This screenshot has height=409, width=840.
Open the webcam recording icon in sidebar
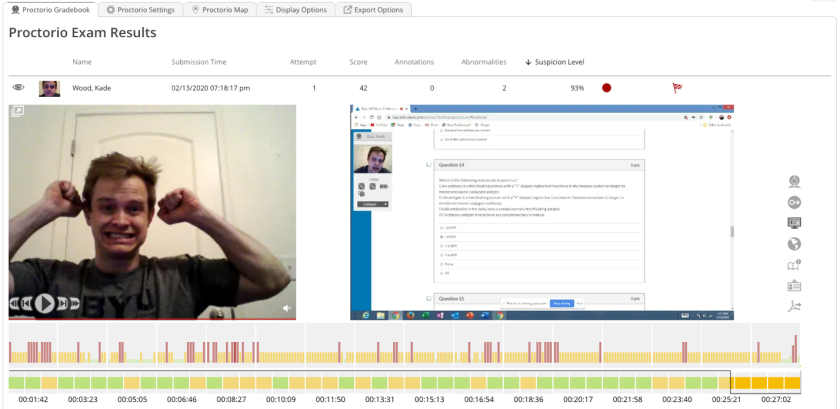[794, 181]
